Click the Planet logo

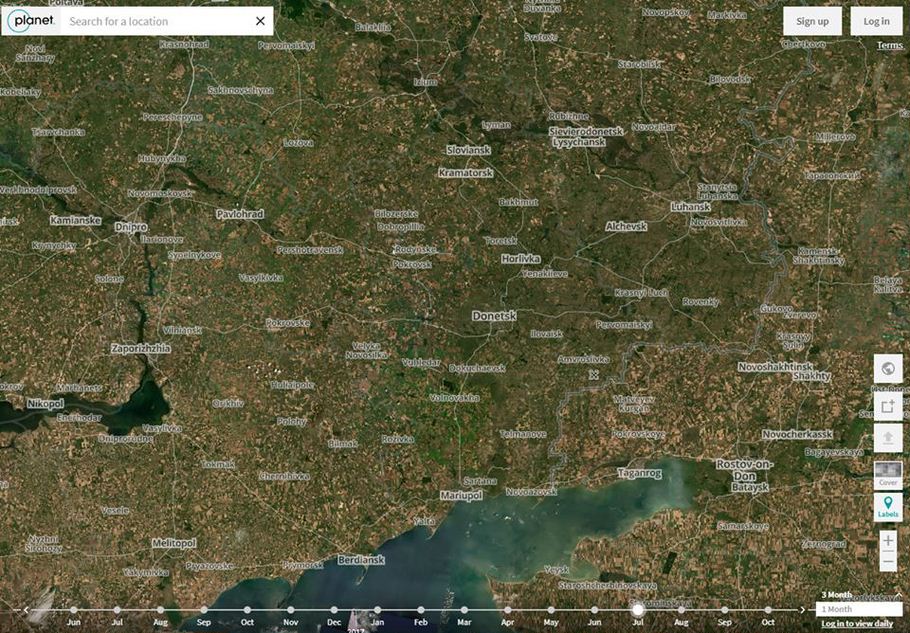[x=31, y=21]
